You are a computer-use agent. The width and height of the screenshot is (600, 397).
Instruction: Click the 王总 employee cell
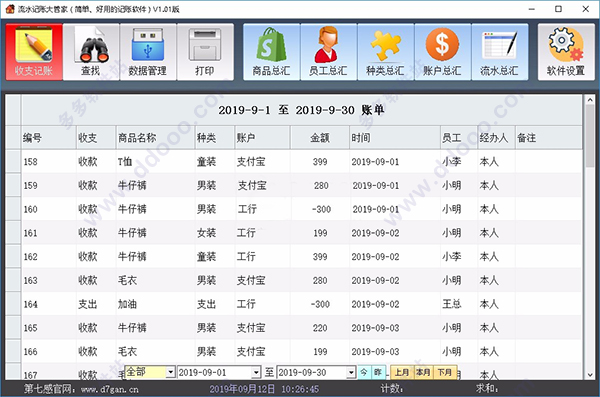coord(452,304)
